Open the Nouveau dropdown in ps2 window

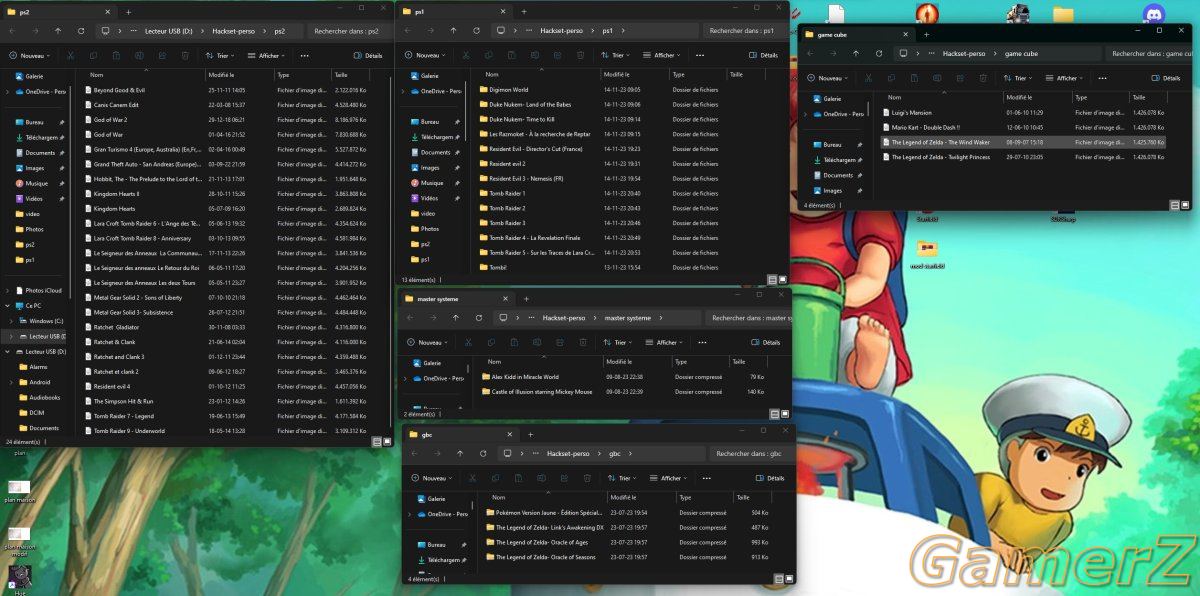click(29, 56)
